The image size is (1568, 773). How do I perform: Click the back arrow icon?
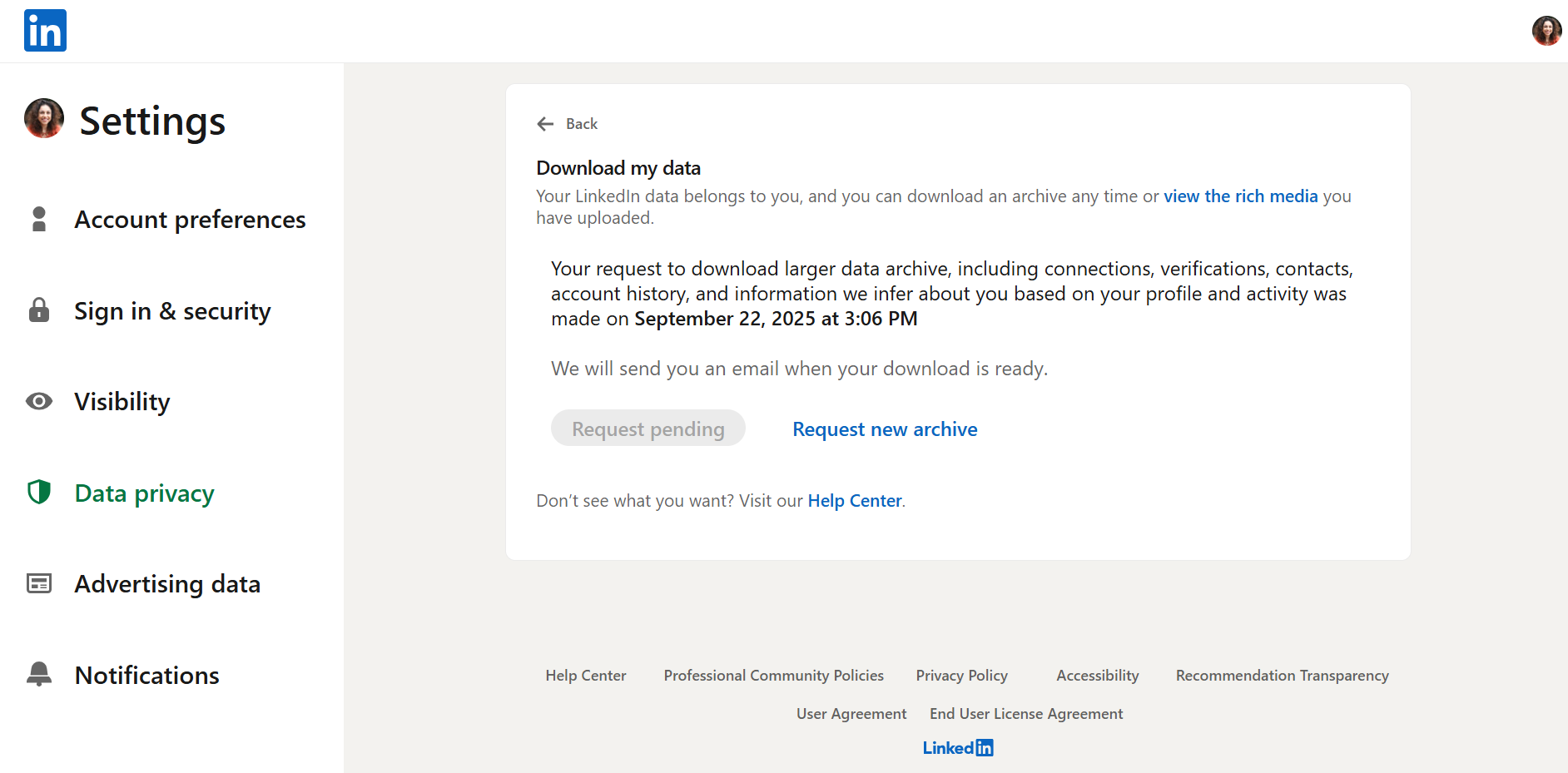pyautogui.click(x=545, y=124)
